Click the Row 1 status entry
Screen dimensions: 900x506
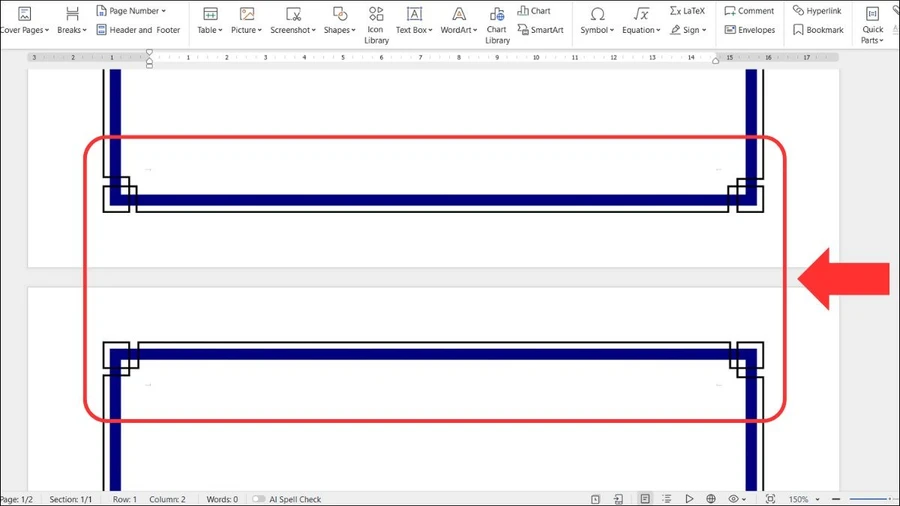125,499
